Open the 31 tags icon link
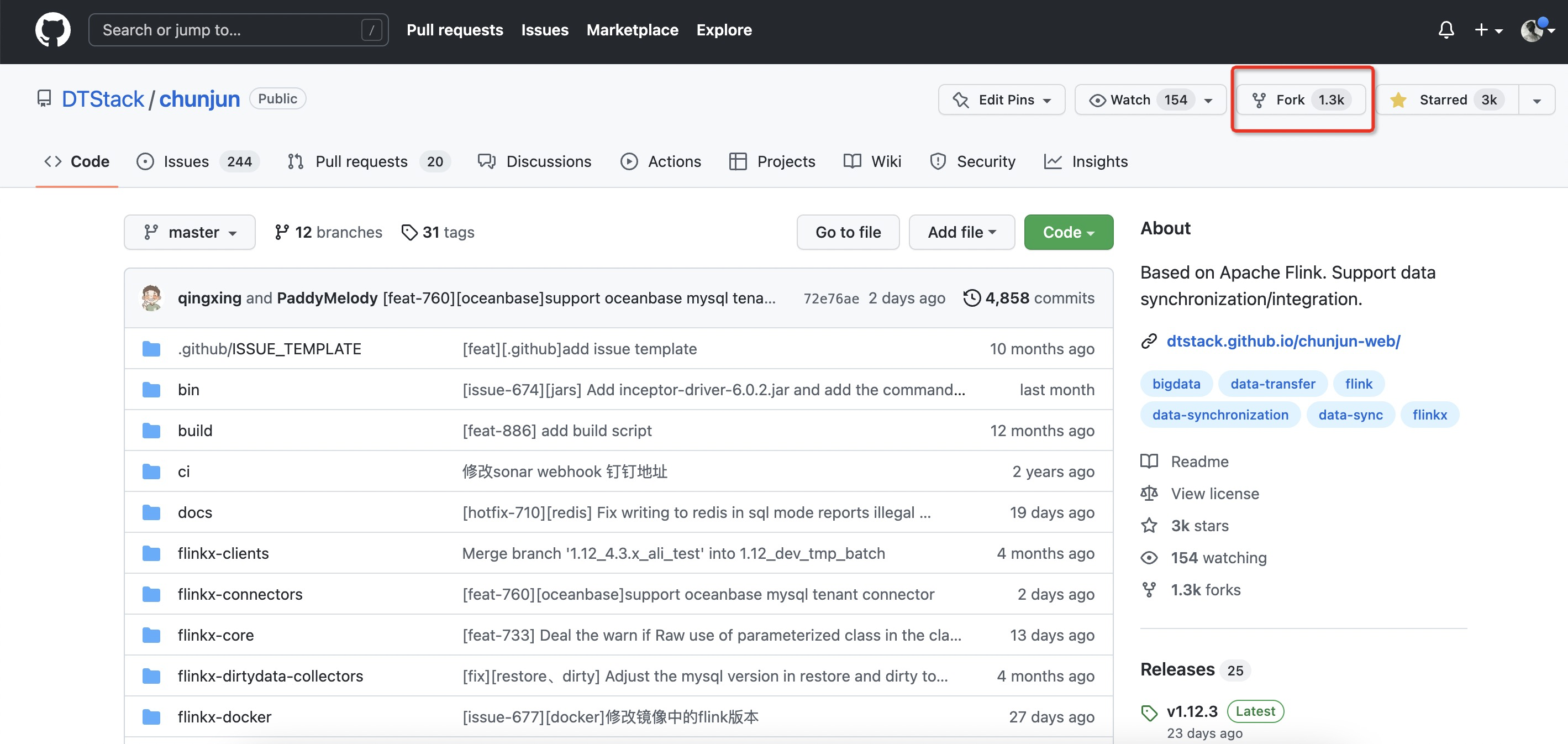 (x=409, y=232)
